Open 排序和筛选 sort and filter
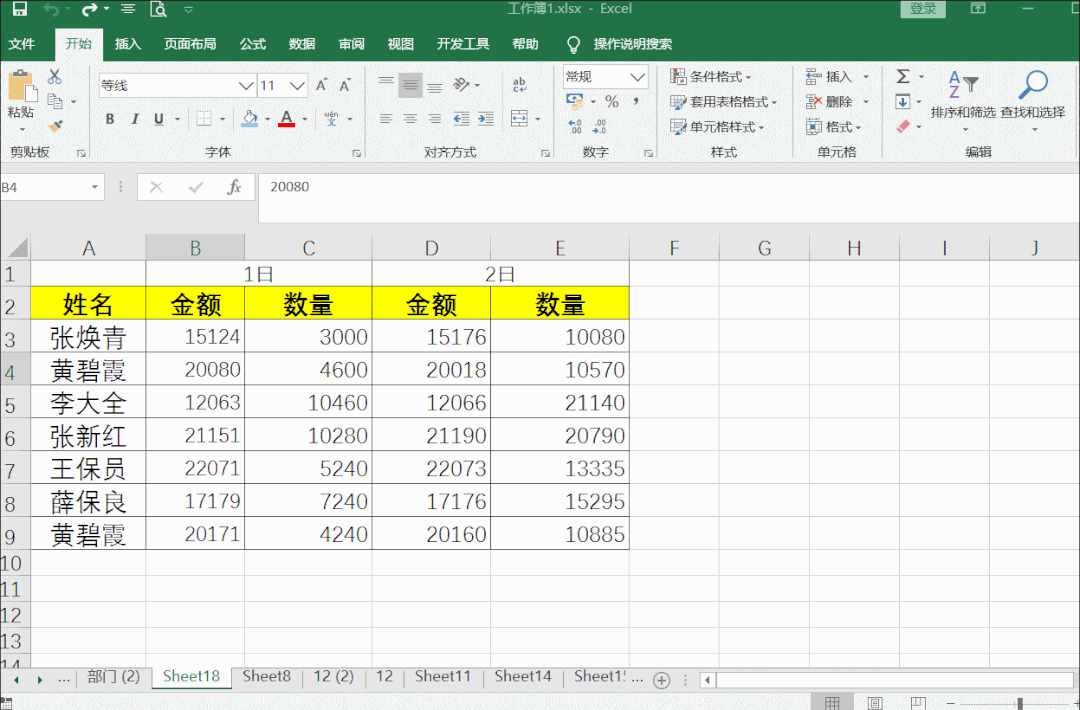 pyautogui.click(x=963, y=100)
